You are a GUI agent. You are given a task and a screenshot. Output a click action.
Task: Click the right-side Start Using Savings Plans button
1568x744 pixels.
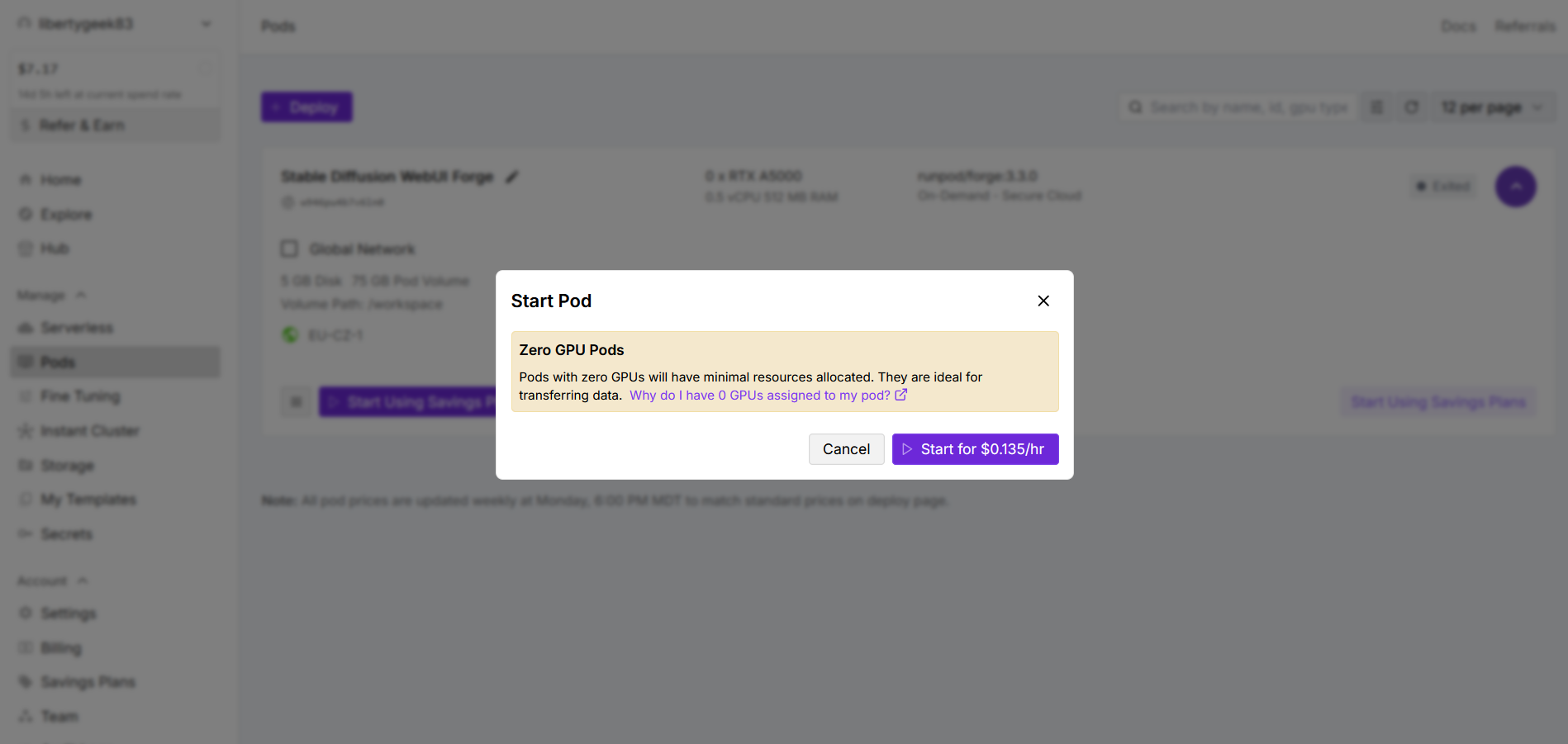point(1438,402)
